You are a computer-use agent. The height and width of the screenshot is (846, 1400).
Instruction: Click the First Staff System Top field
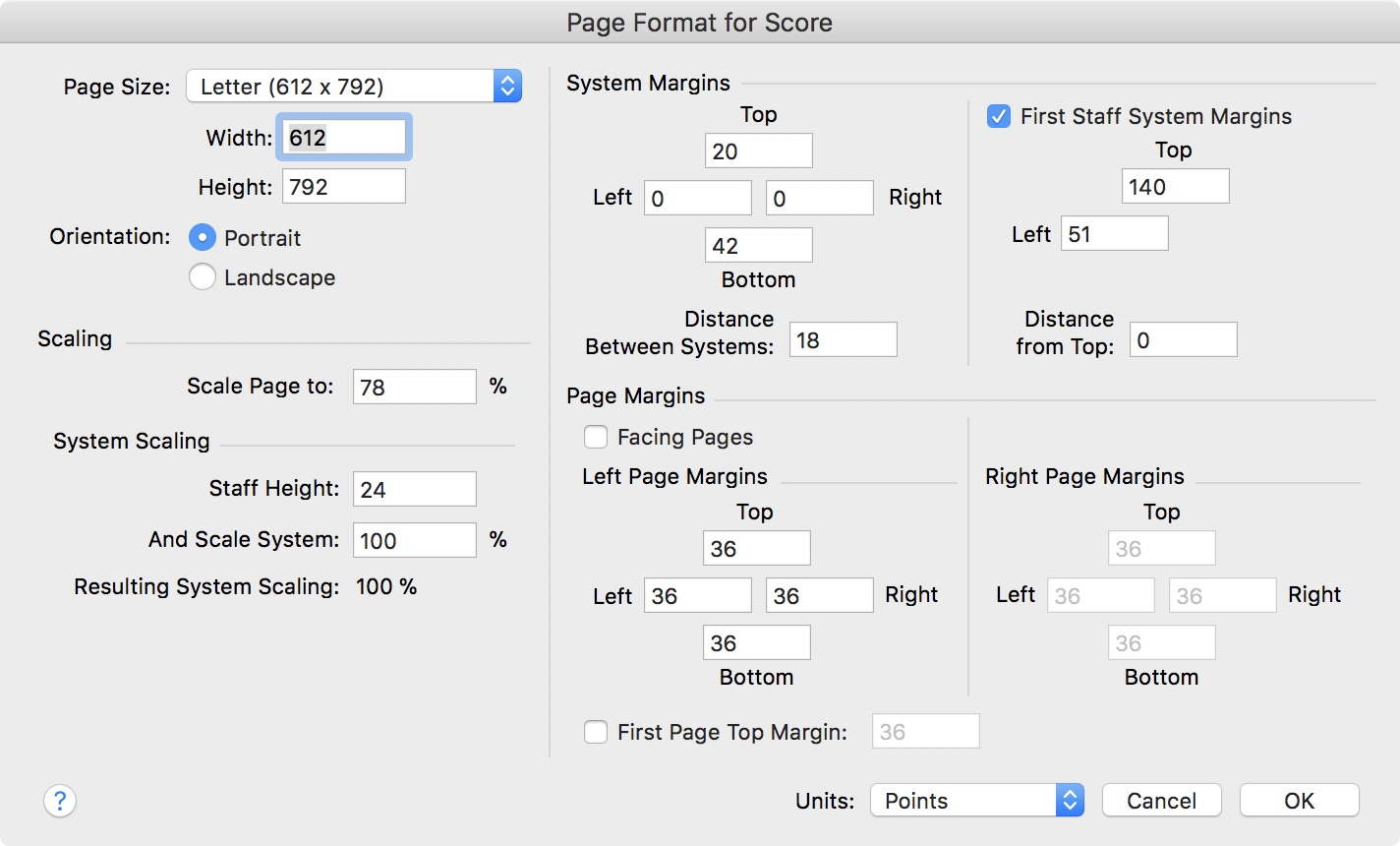(x=1175, y=187)
